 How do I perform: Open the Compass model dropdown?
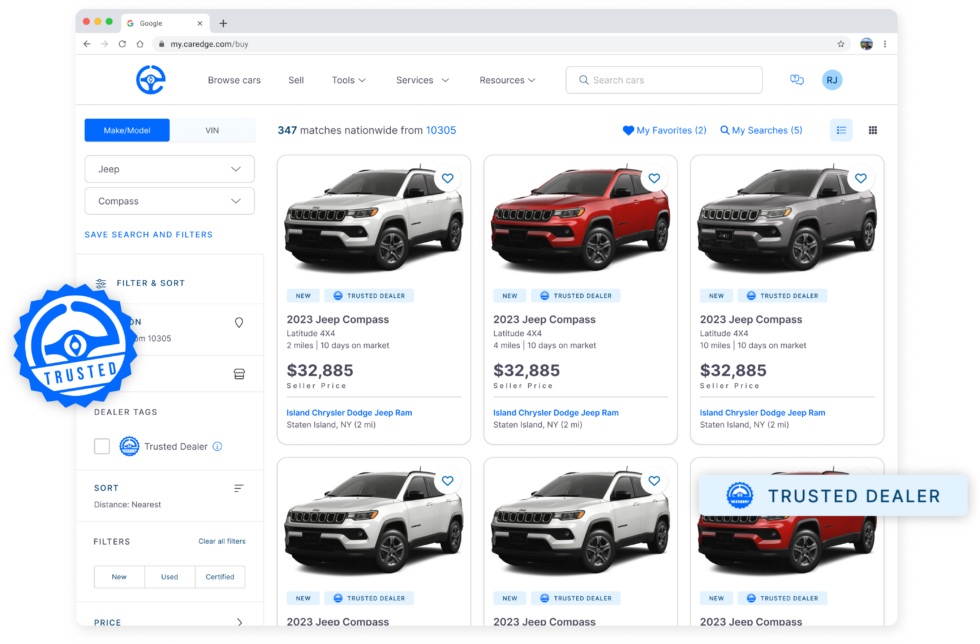pos(169,201)
